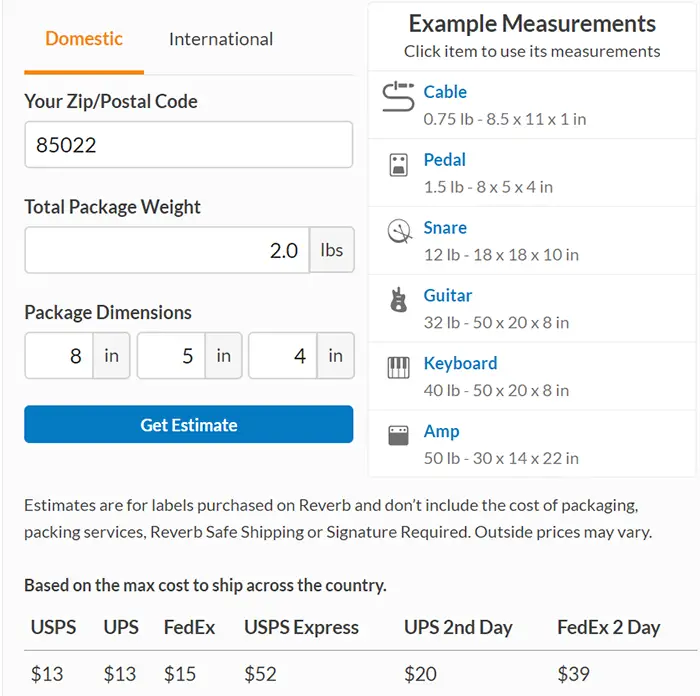Click 'Based on the max cost' note
Viewport: 700px width, 696px height.
[205, 585]
